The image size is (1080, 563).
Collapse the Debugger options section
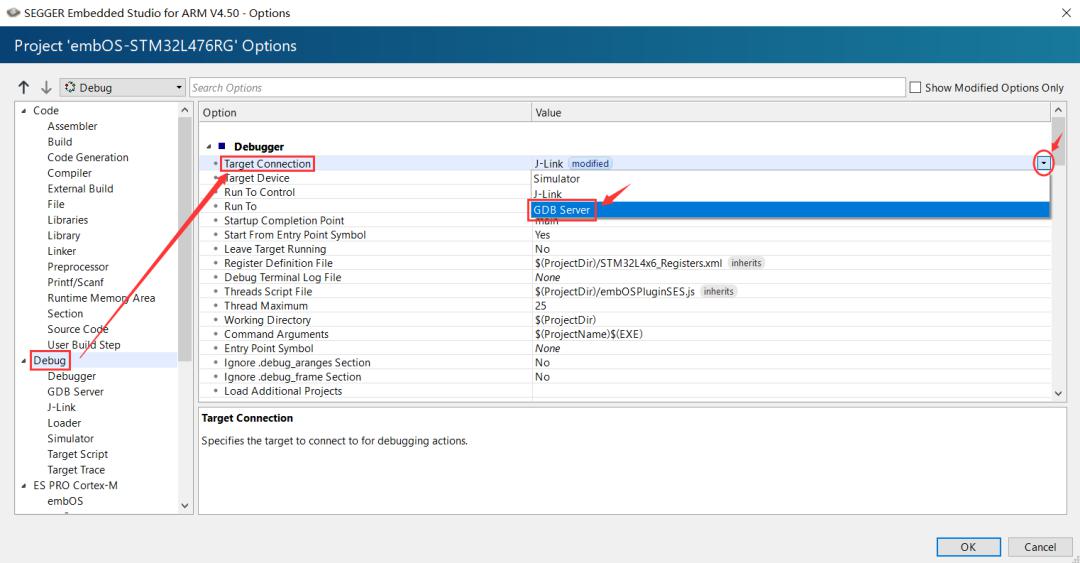tap(209, 147)
